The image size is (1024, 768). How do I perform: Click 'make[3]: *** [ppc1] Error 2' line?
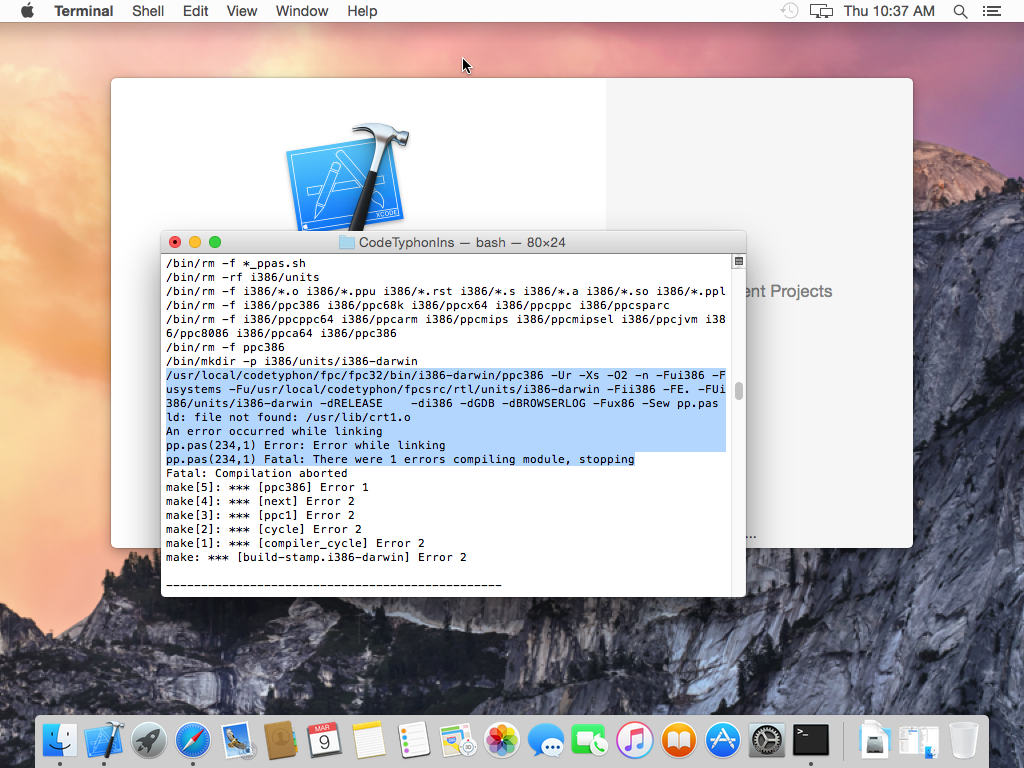click(260, 515)
